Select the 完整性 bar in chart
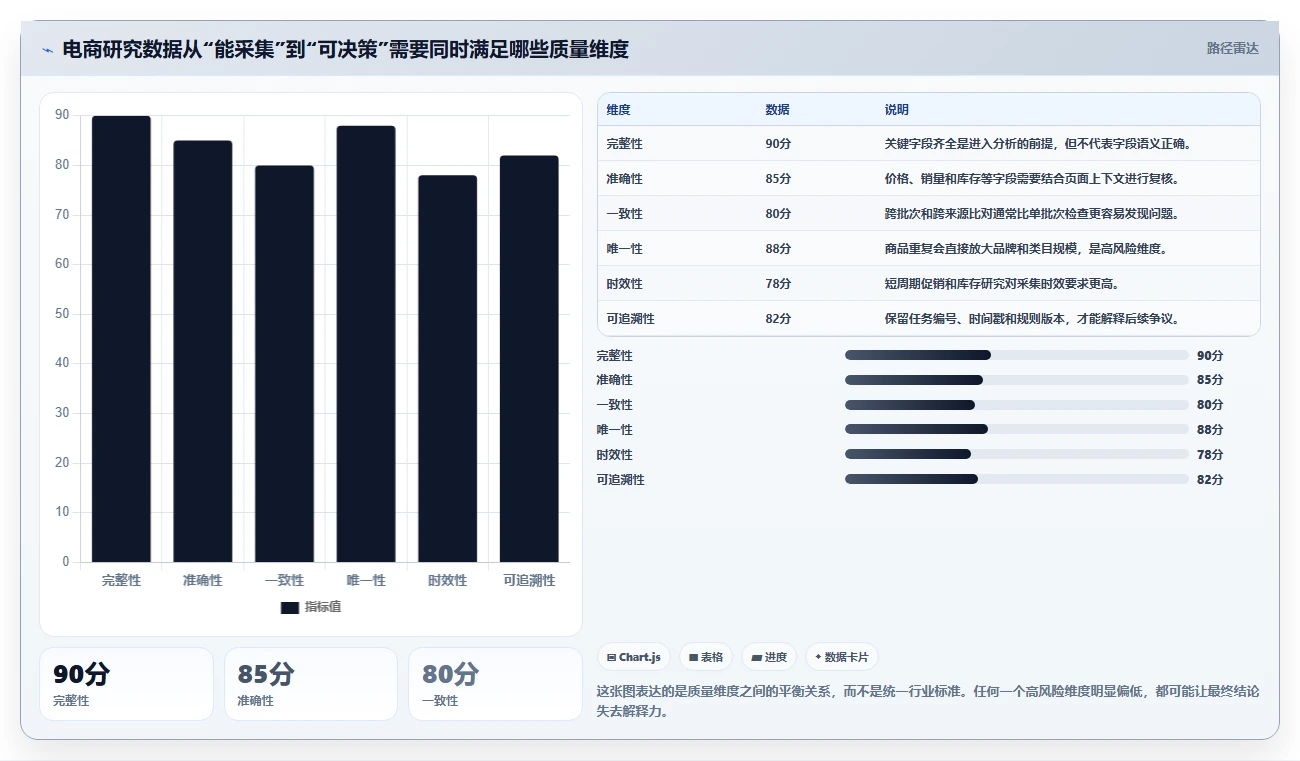The height and width of the screenshot is (761, 1300). coord(121,339)
